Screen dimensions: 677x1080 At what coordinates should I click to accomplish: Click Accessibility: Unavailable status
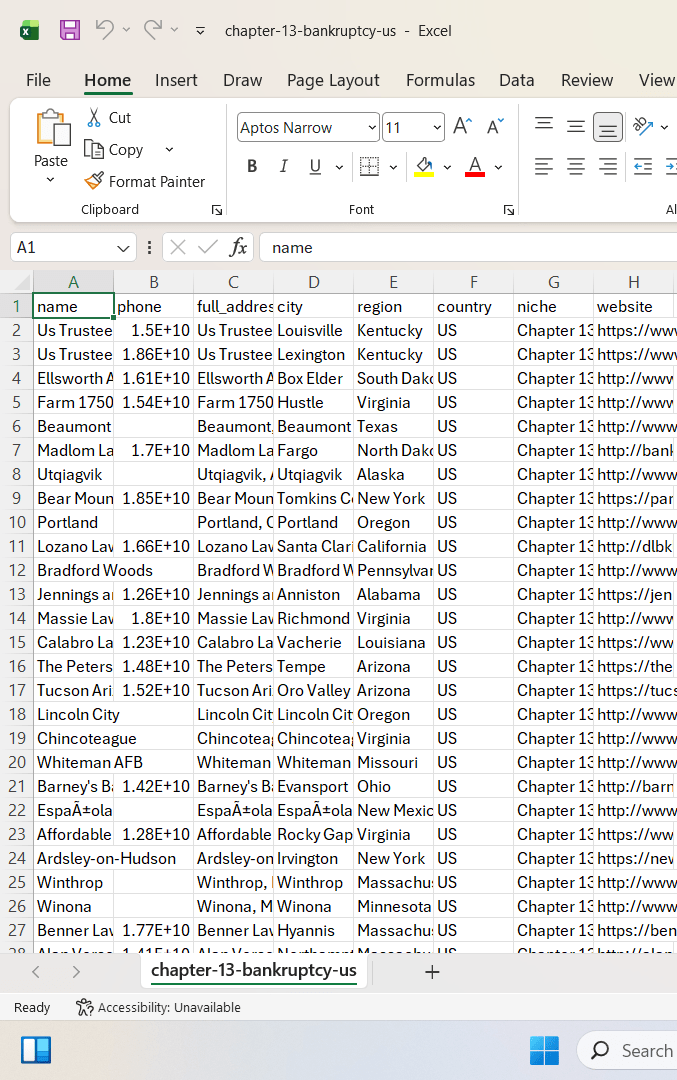click(158, 1008)
